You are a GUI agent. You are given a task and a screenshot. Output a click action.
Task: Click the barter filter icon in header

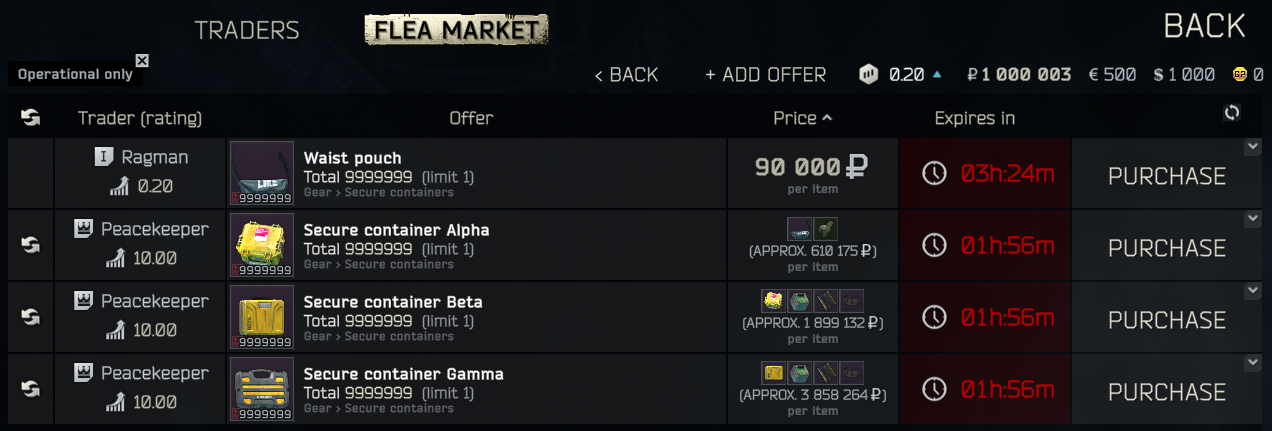pyautogui.click(x=31, y=118)
